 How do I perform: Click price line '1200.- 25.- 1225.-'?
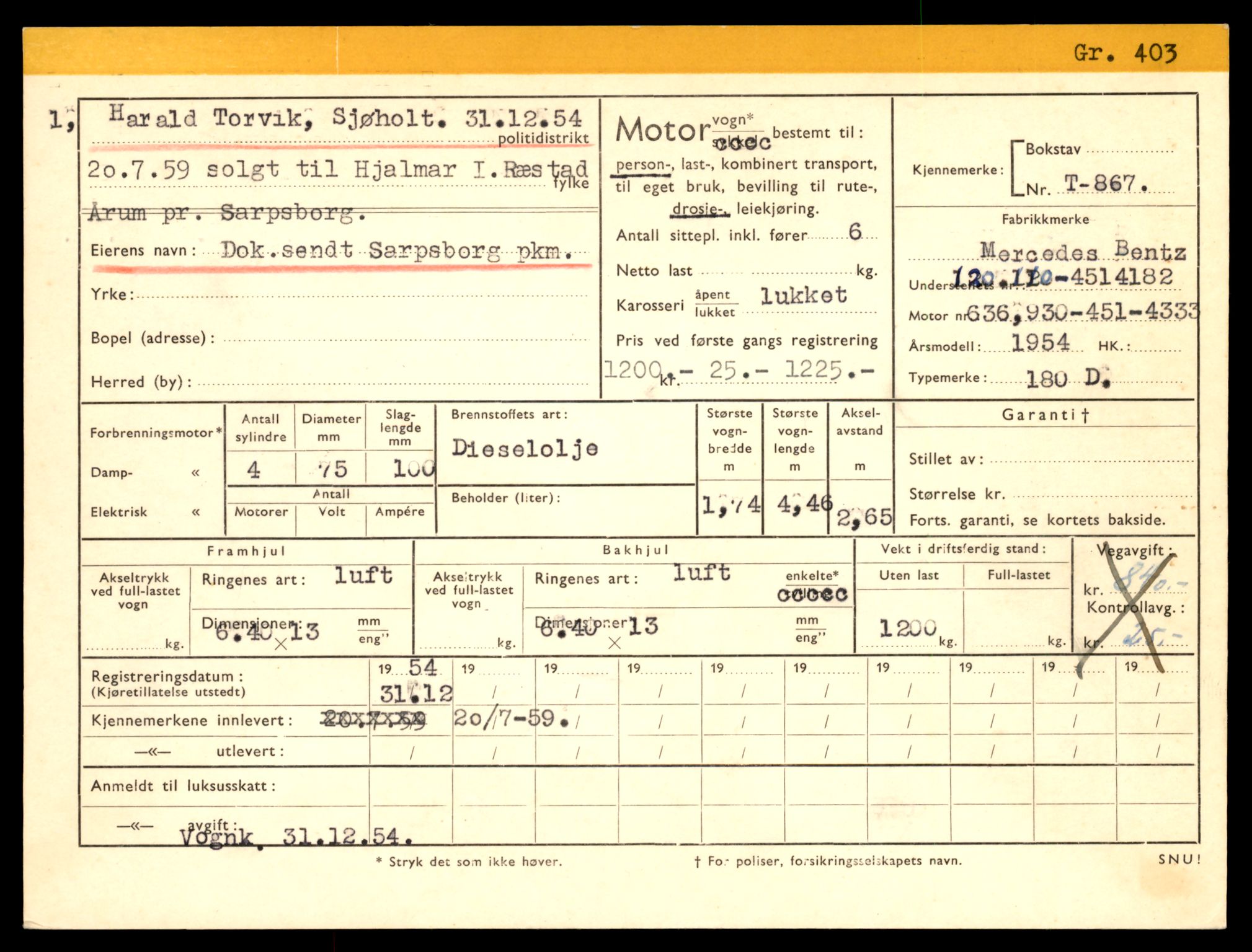739,371
